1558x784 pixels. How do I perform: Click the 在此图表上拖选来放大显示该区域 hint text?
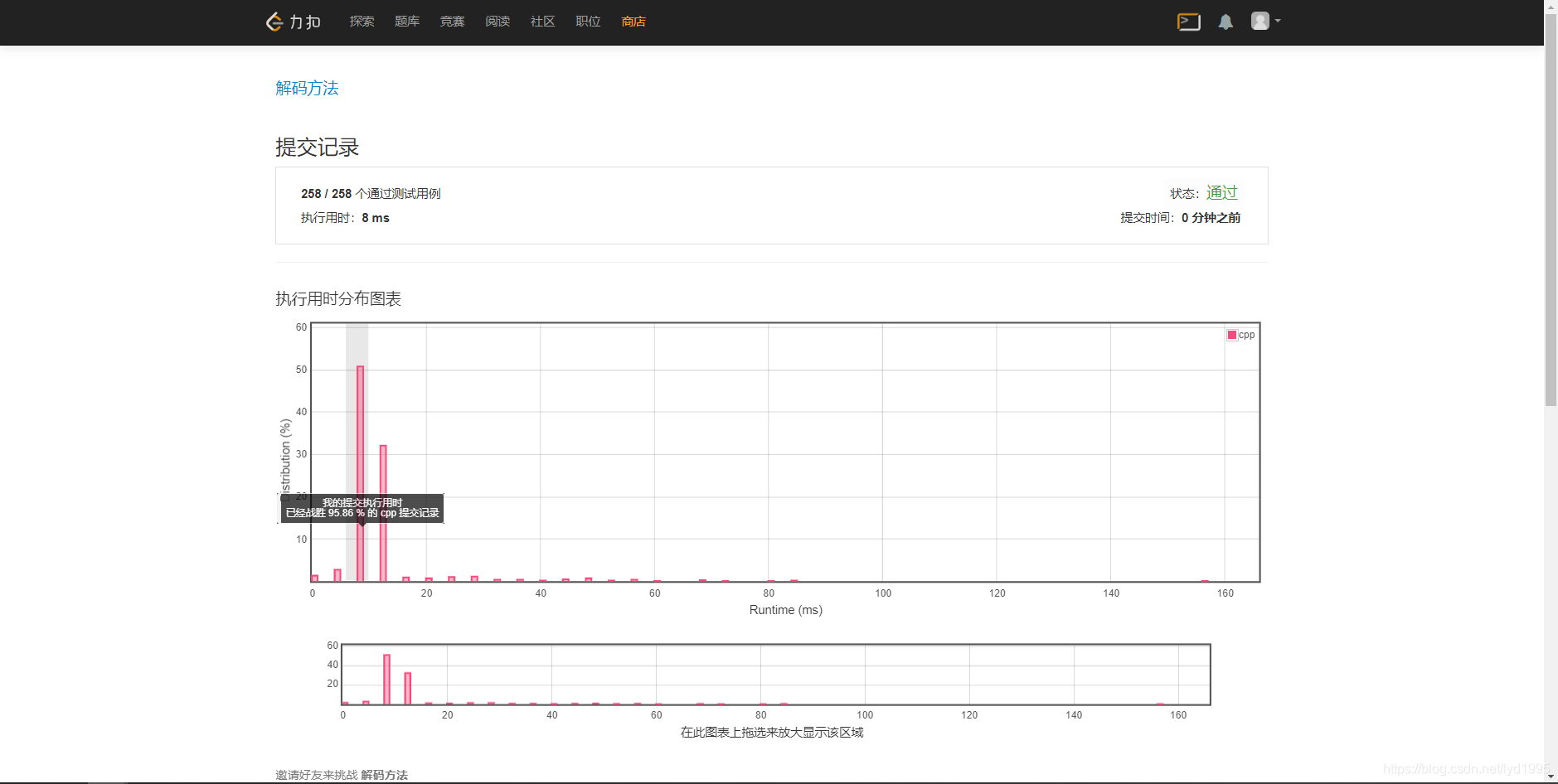coord(772,733)
